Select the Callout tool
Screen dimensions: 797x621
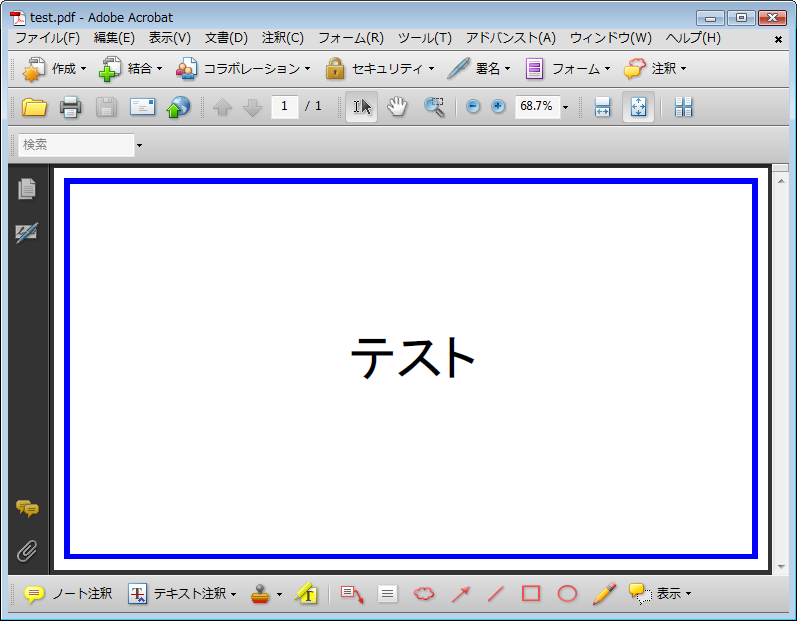click(x=352, y=594)
